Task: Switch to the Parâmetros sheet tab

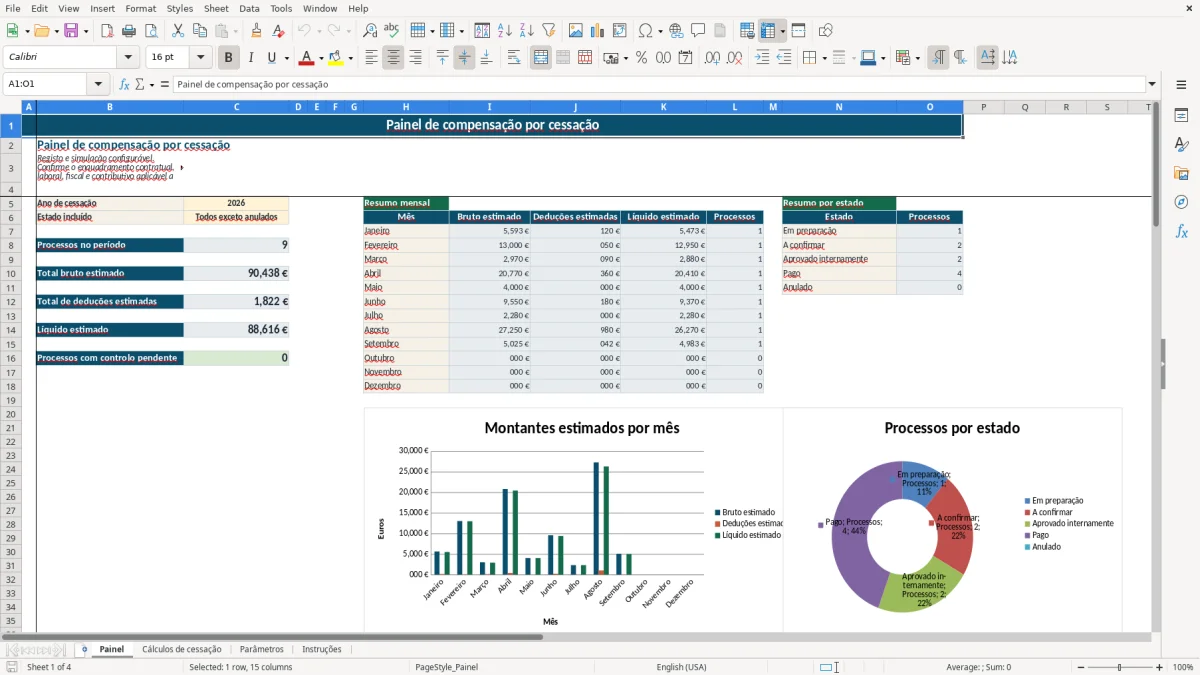Action: pyautogui.click(x=262, y=649)
